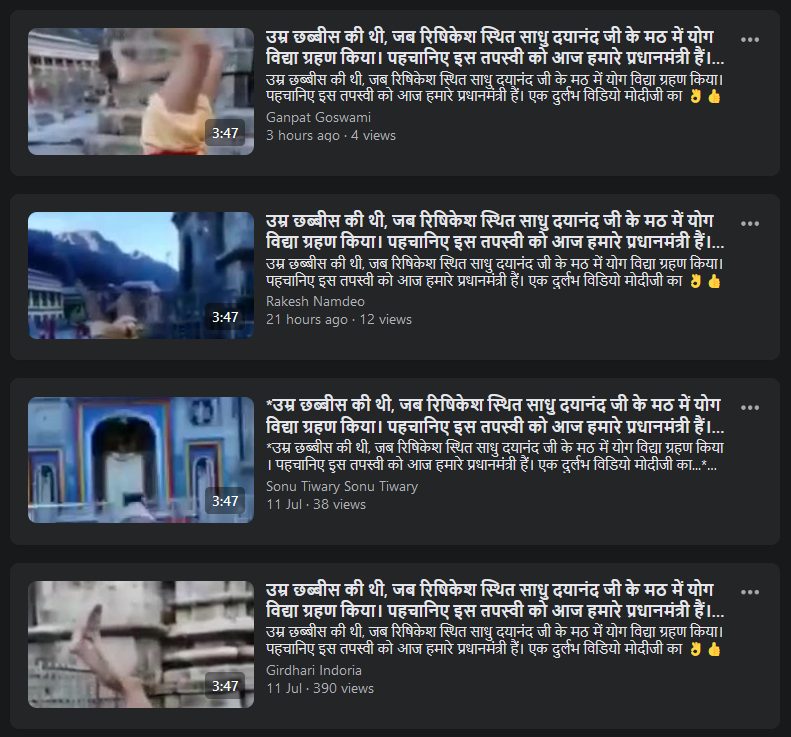Open more options for Ganpat Goswami's video
The height and width of the screenshot is (737, 791).
(750, 39)
